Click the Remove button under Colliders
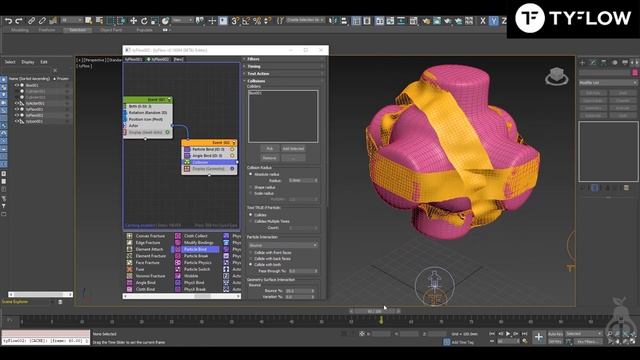 269,158
